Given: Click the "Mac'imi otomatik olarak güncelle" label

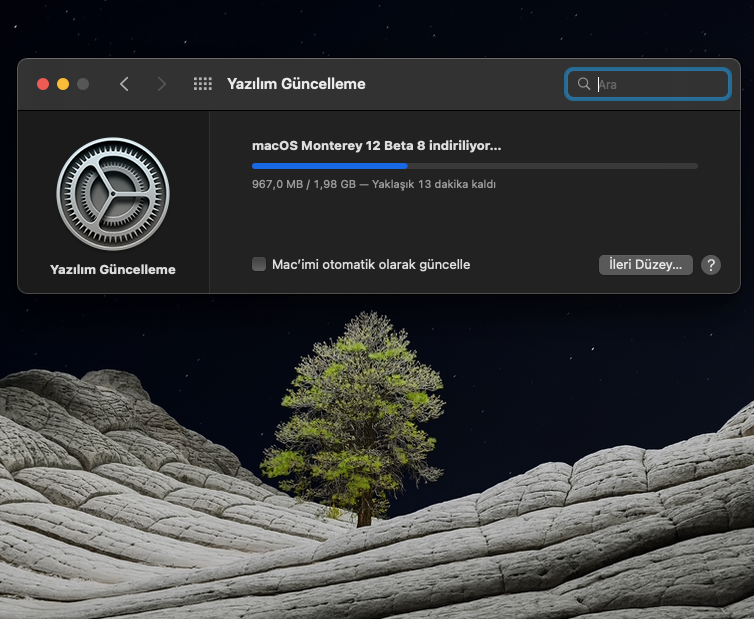Looking at the screenshot, I should 371,265.
